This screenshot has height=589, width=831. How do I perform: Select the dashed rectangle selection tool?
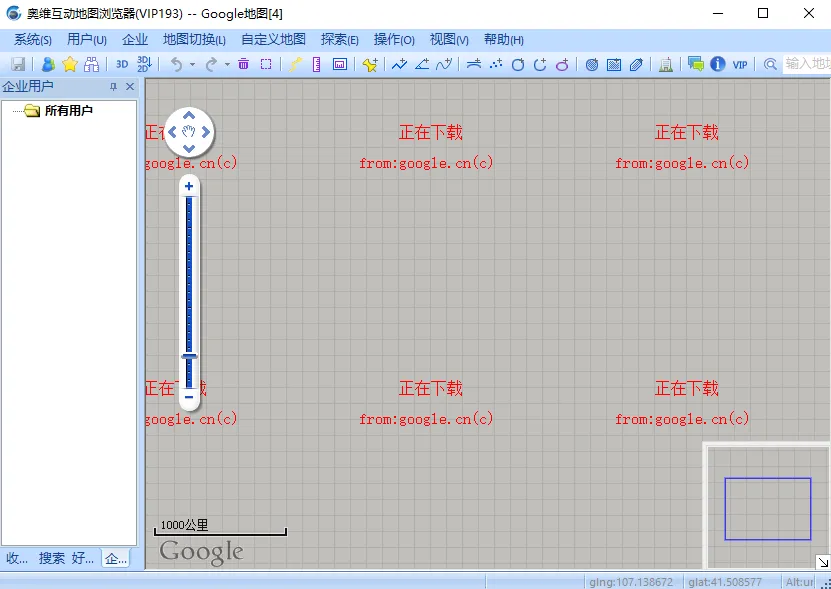[x=266, y=64]
